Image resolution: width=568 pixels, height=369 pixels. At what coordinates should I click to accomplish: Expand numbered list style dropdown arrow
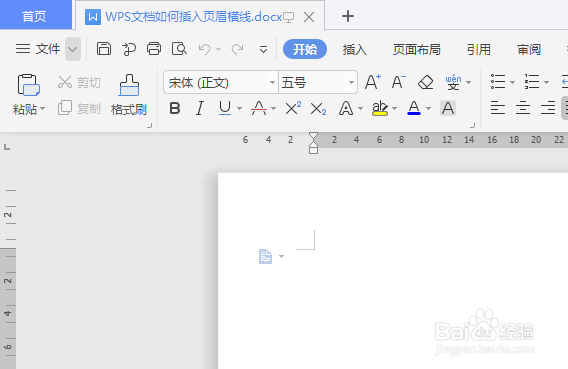click(546, 82)
